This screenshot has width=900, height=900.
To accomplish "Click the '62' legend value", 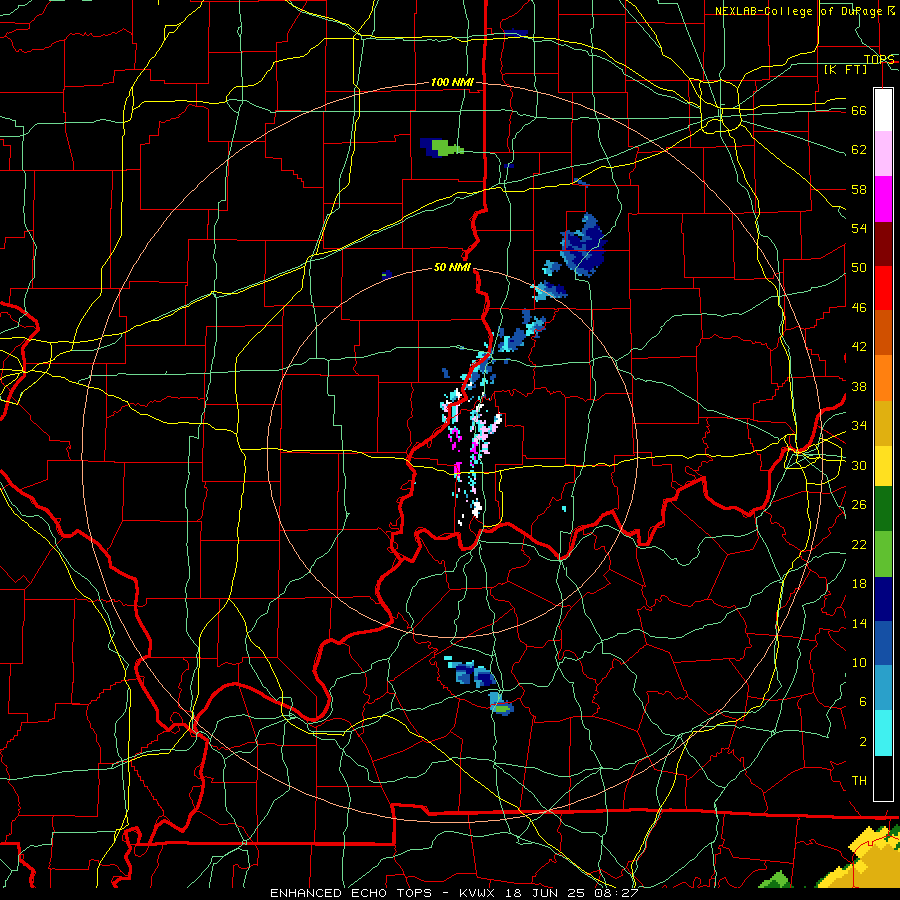I will click(x=859, y=150).
